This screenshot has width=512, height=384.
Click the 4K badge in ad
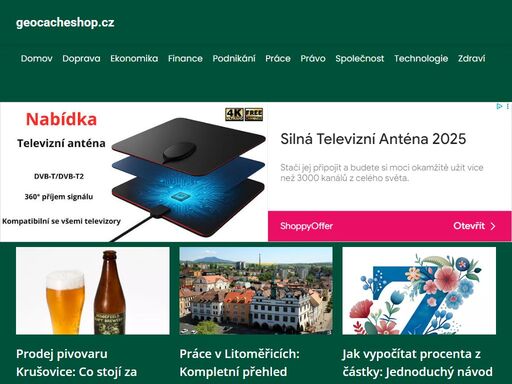point(234,114)
